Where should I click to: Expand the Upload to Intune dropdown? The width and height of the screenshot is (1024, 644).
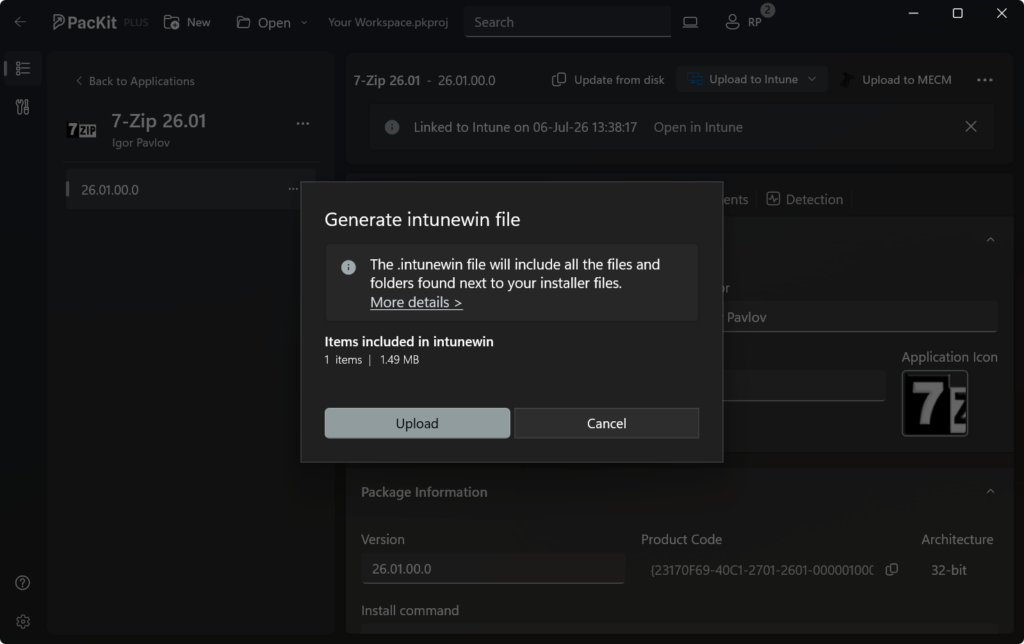[x=812, y=80]
